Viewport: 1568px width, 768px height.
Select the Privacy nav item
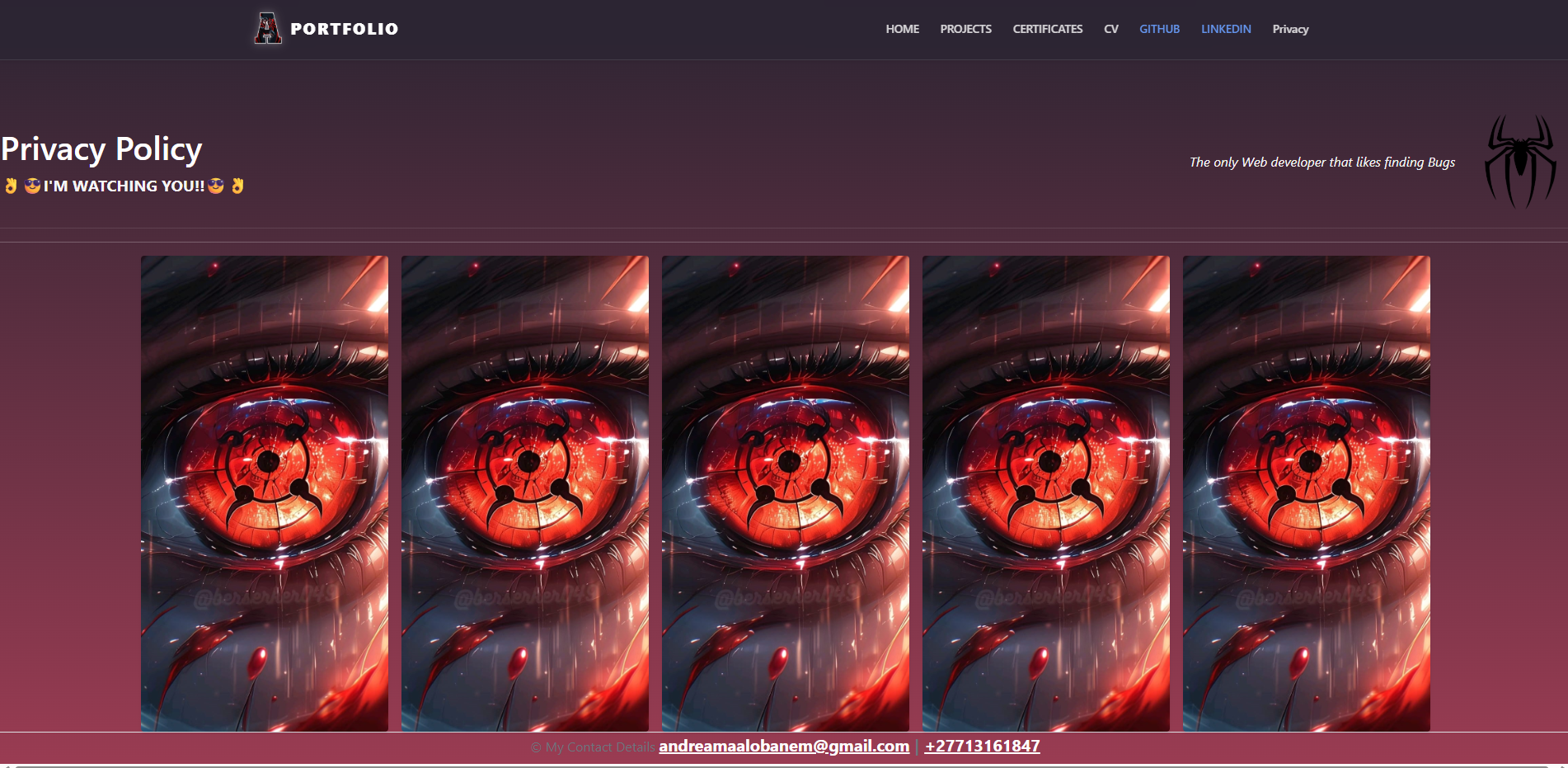pos(1290,29)
